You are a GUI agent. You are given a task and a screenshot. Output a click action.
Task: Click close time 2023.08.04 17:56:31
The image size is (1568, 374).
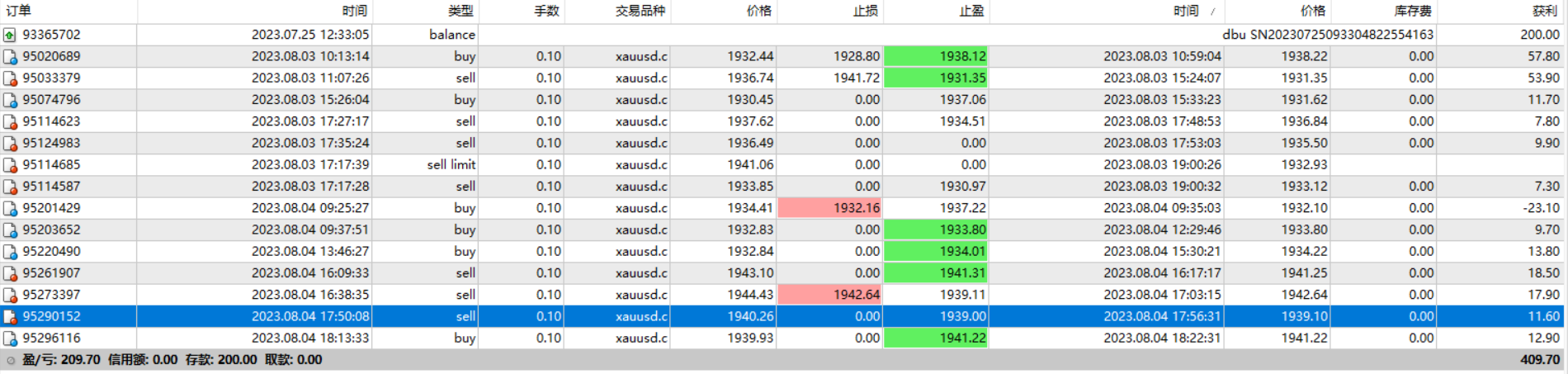pos(1163,316)
